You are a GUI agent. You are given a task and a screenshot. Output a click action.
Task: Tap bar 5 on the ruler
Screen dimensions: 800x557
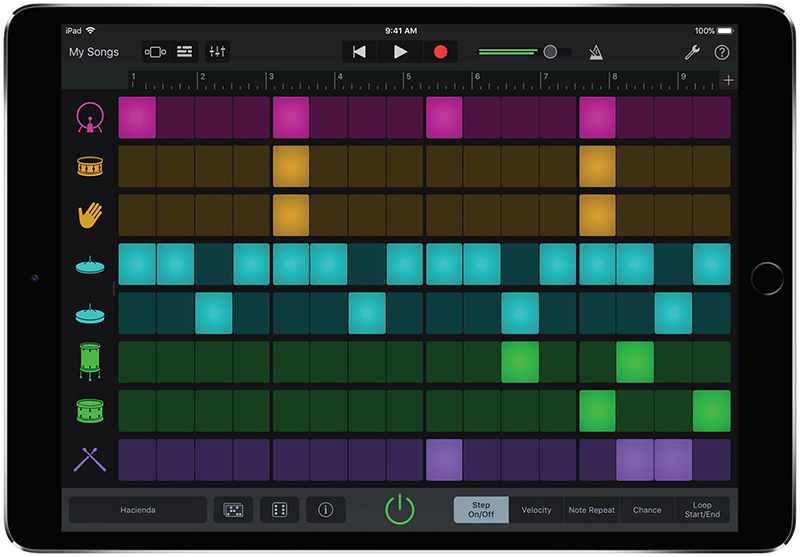pyautogui.click(x=409, y=77)
